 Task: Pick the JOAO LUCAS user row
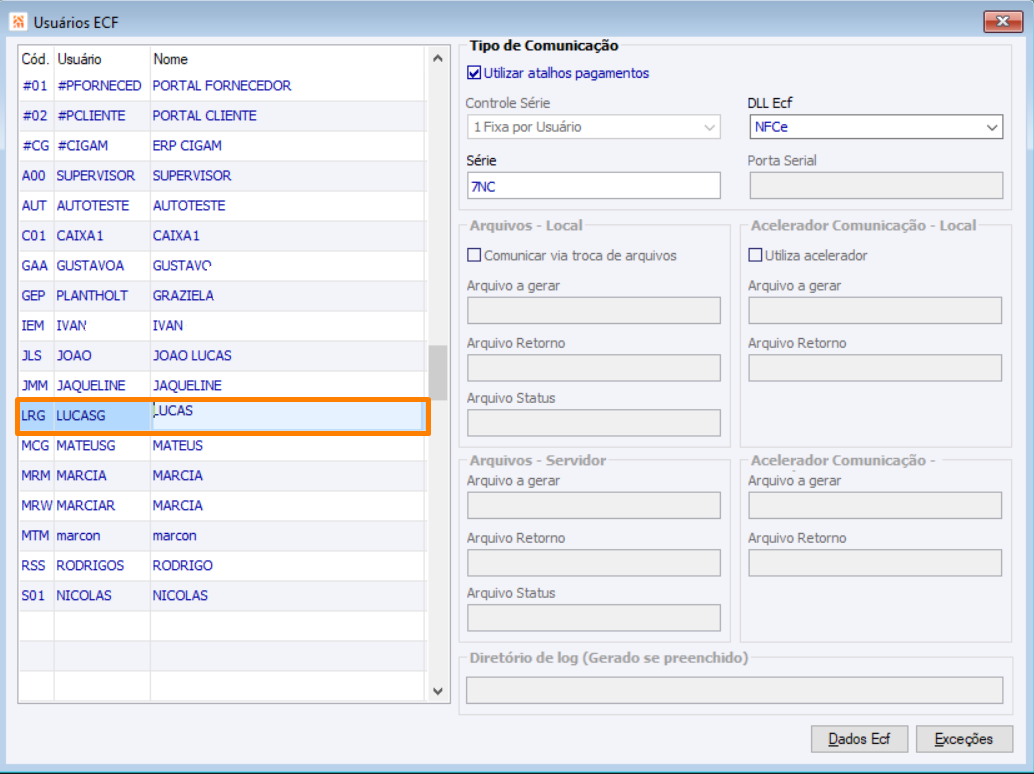[x=192, y=356]
